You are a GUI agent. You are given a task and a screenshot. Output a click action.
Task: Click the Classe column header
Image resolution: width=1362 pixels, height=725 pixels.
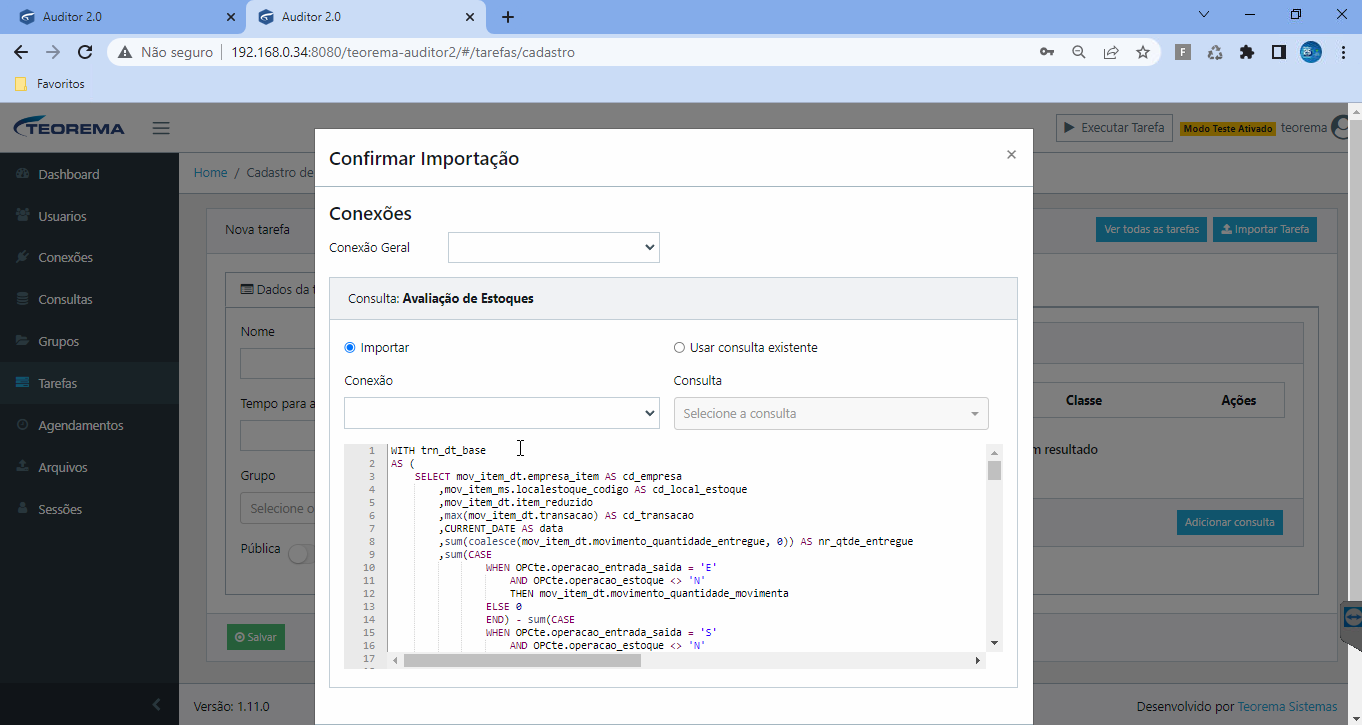1083,400
